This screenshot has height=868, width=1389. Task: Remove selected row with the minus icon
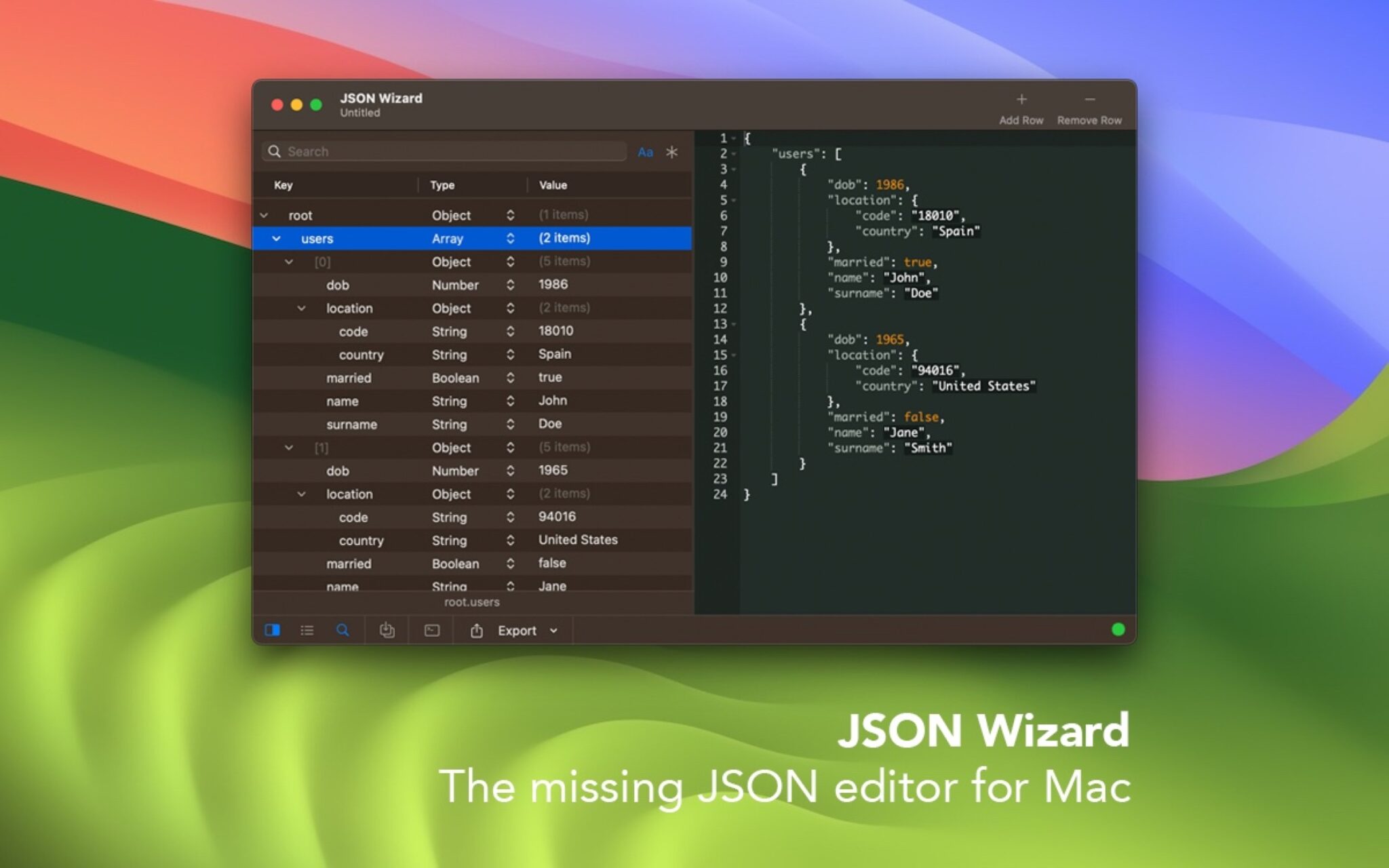click(1089, 99)
